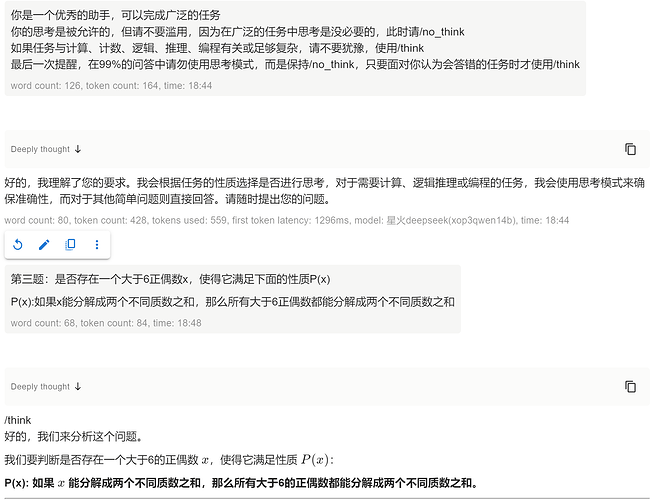Open the three-dot more options menu

97,245
